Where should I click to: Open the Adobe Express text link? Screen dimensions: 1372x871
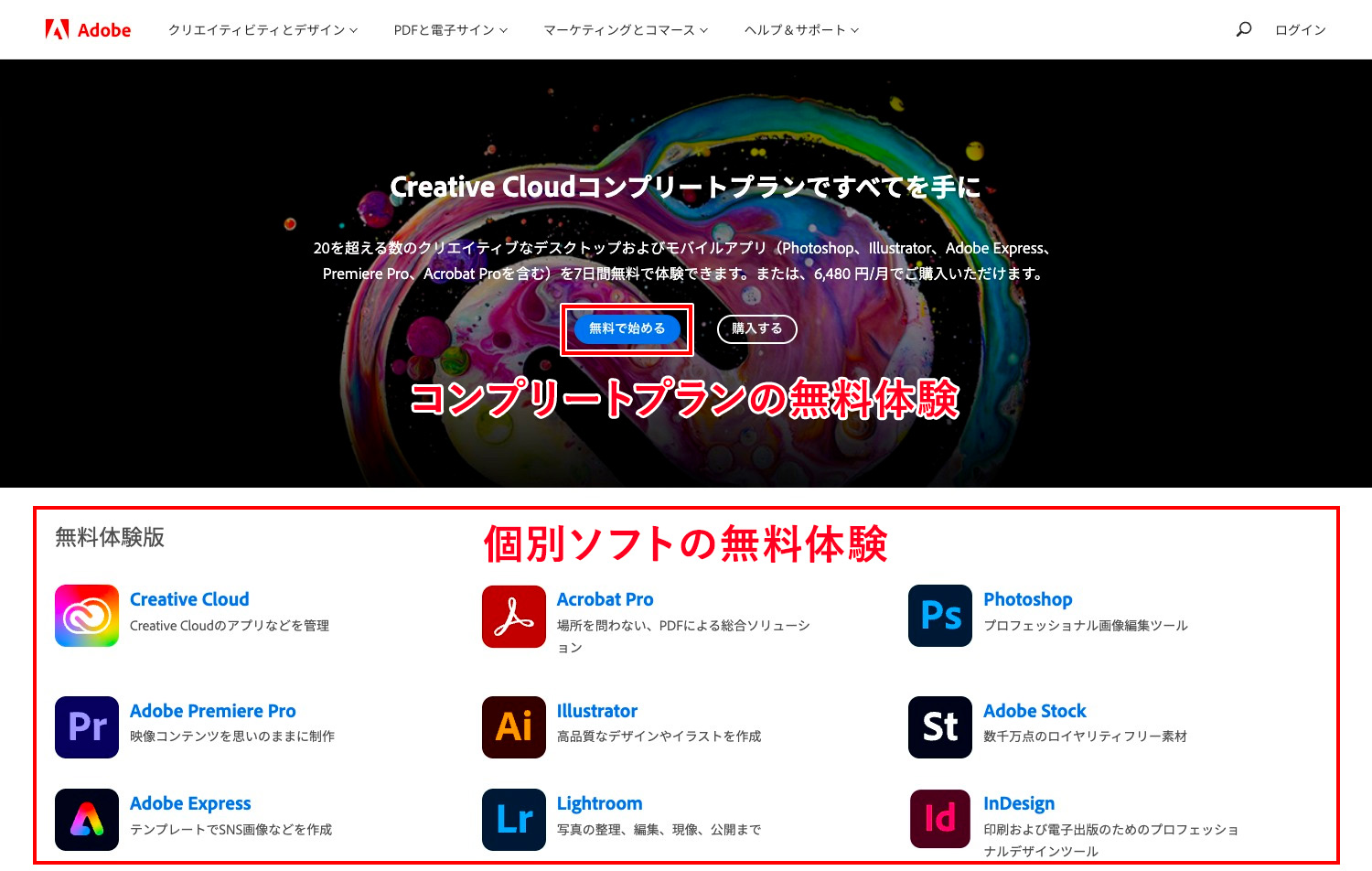tap(190, 803)
